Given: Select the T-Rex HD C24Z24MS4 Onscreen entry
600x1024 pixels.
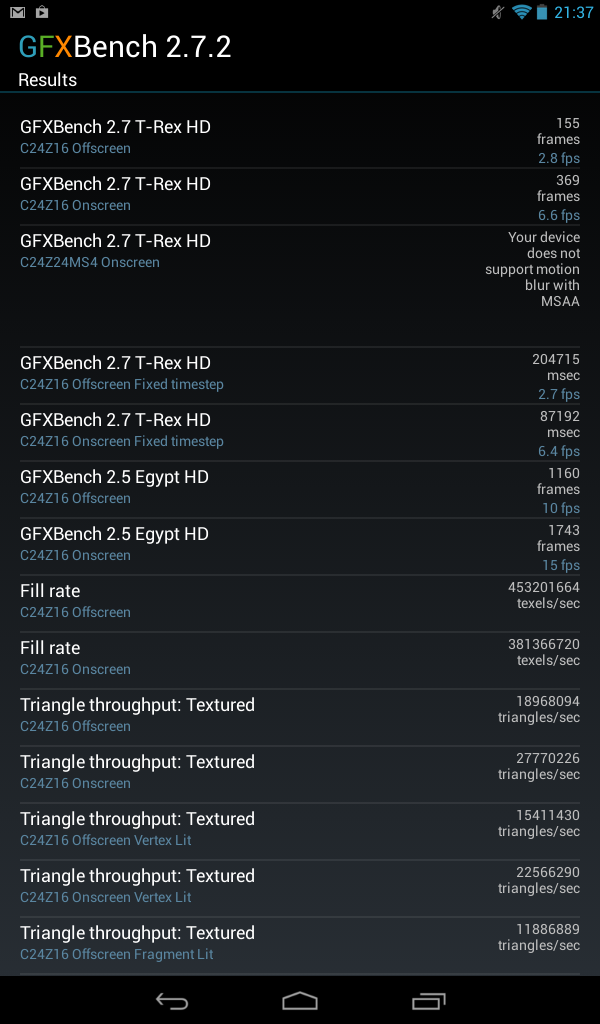Looking at the screenshot, I should pos(300,286).
